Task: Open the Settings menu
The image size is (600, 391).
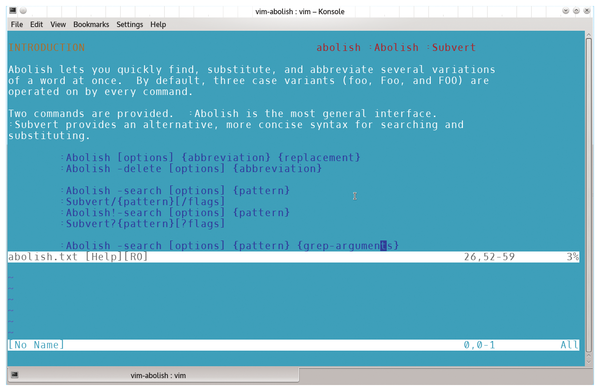Action: tap(130, 24)
